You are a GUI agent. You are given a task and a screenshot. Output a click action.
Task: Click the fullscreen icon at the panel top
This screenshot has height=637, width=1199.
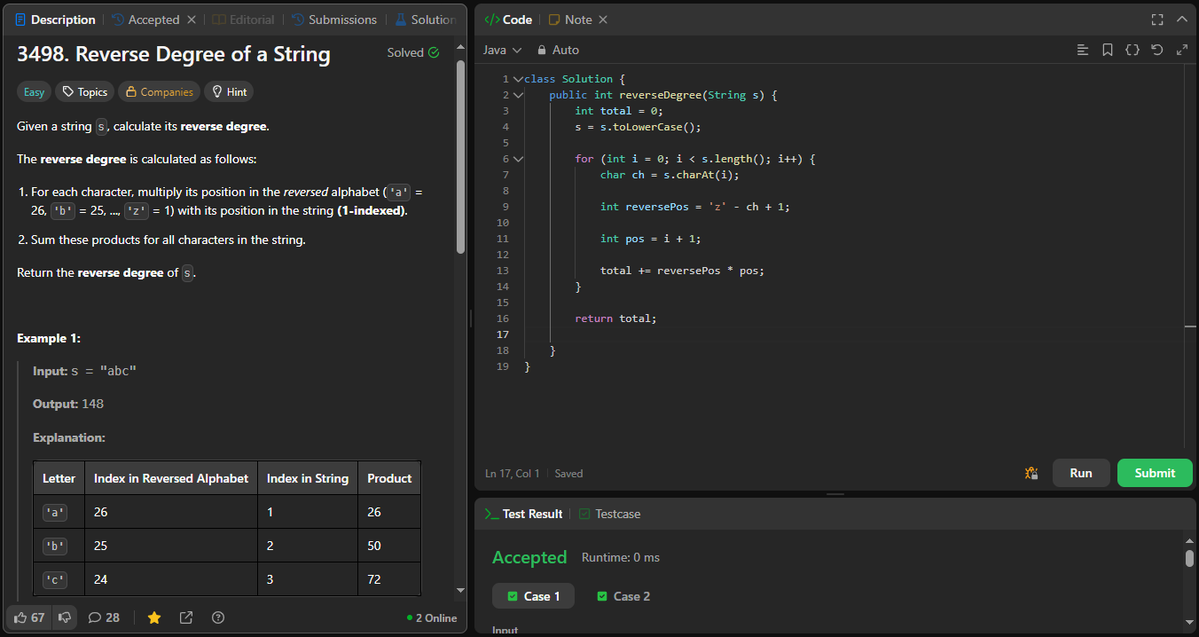(x=1157, y=20)
